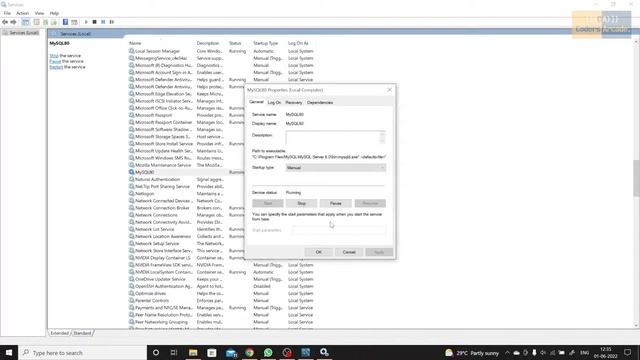Switch to the Standard view tab

82,333
